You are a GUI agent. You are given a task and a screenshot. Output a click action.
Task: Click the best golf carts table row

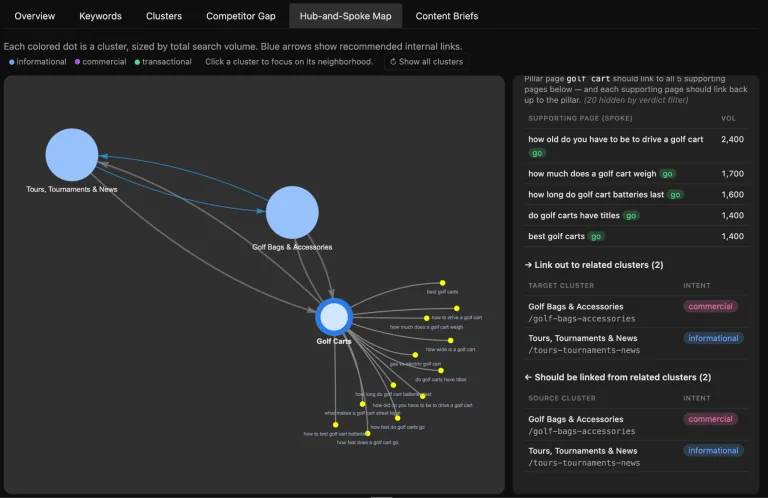pos(636,236)
